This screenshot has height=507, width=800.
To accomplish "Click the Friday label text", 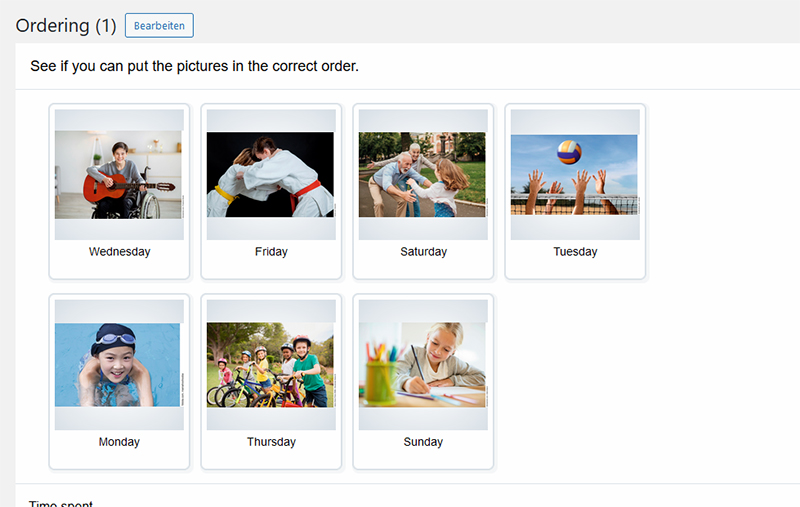I will pyautogui.click(x=271, y=251).
